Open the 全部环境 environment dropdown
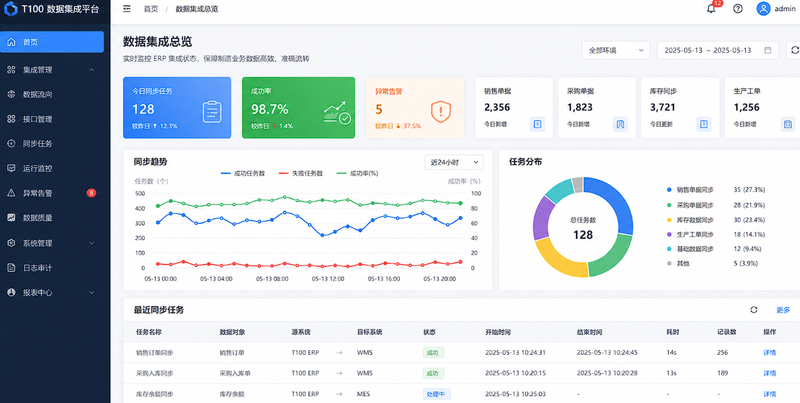 [615, 51]
